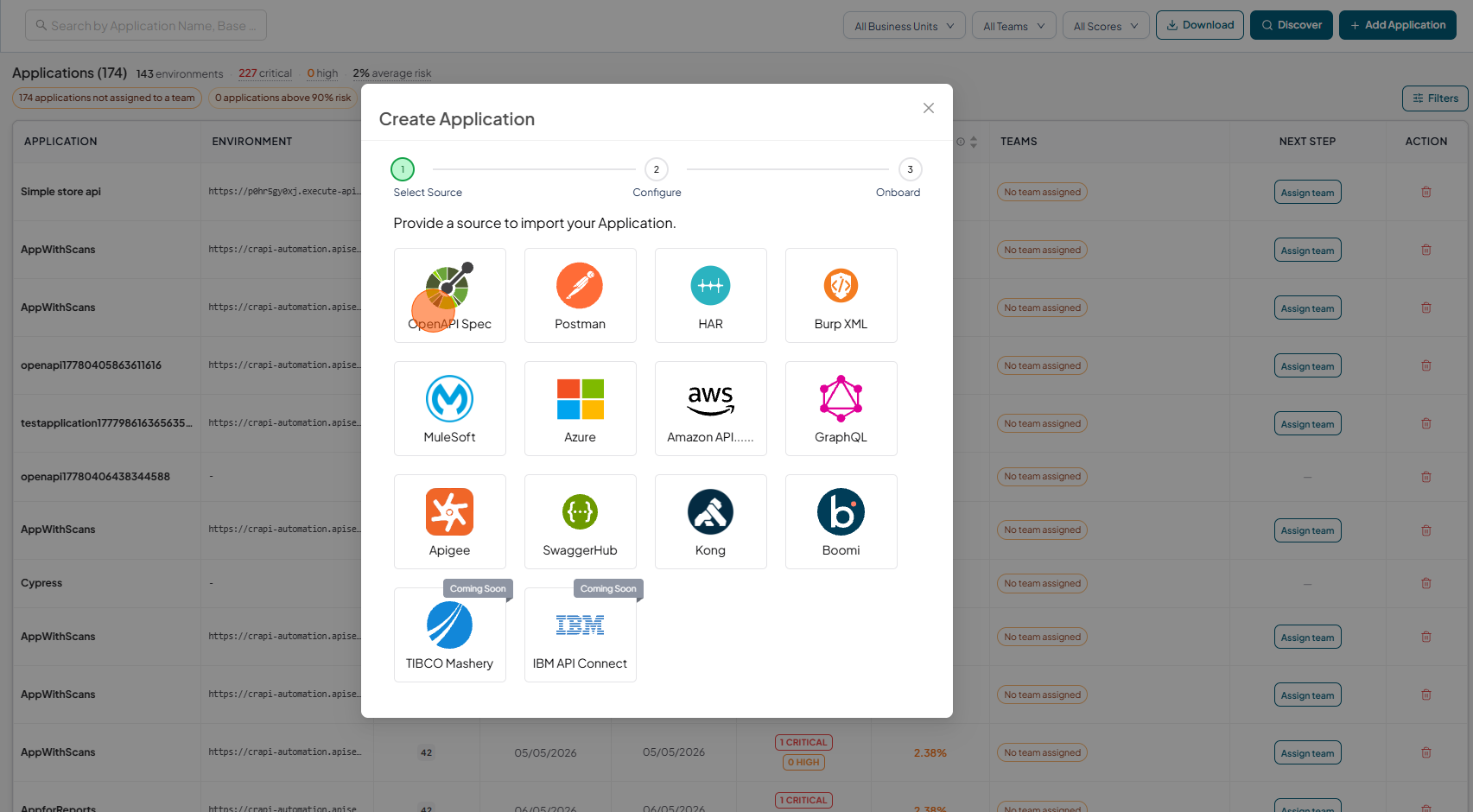
Task: Open the All Business Units dropdown
Action: (904, 26)
